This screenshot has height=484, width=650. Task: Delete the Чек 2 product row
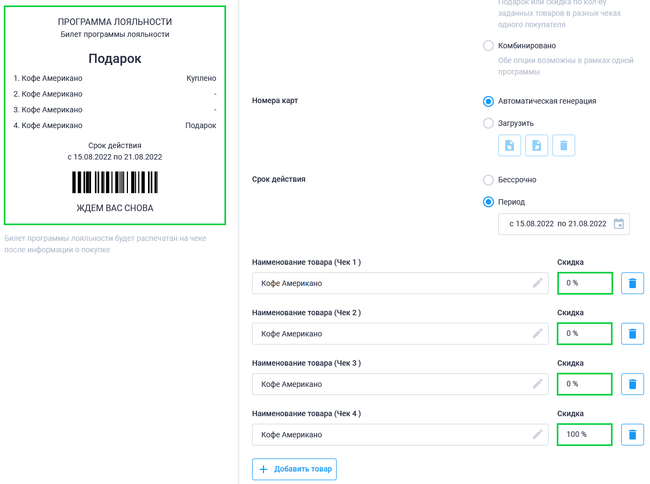[632, 334]
